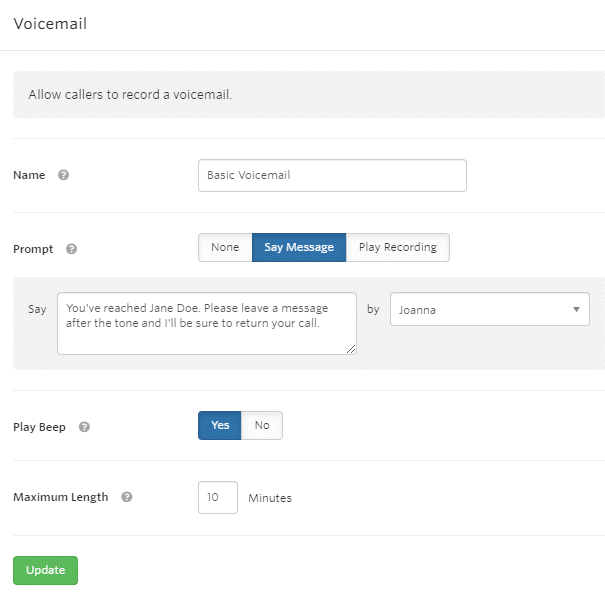This screenshot has width=605, height=595.
Task: Click the help icon next to Name
Action: point(63,175)
